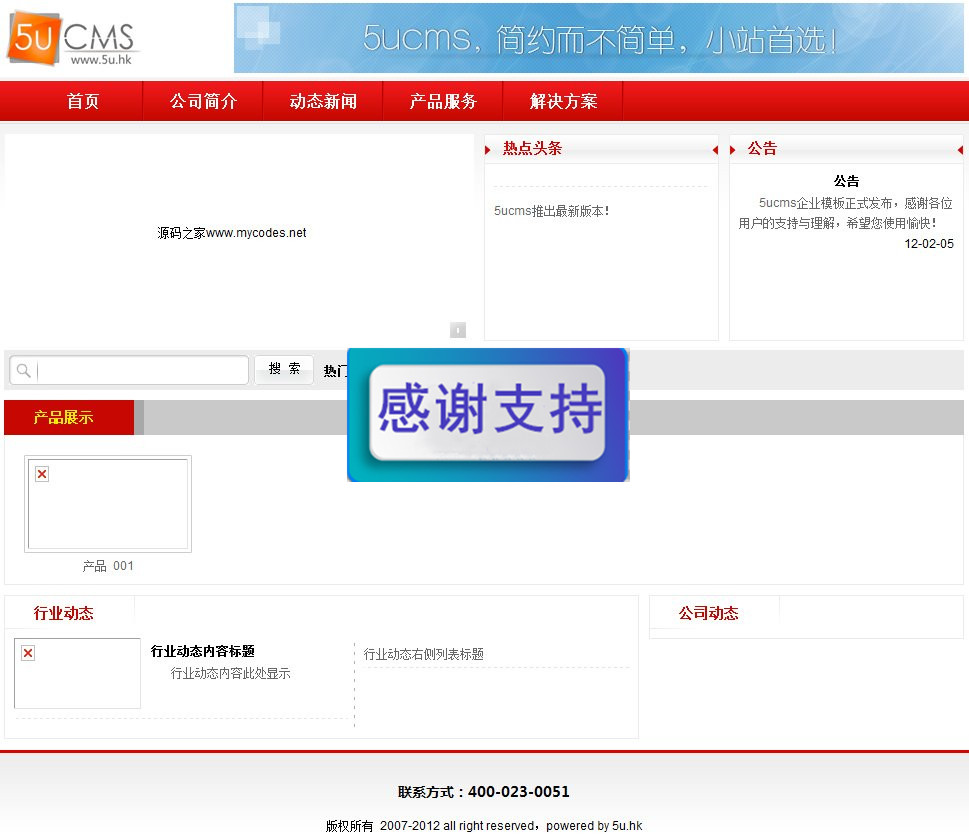Click the magnifier icon in the search box

pos(23,370)
